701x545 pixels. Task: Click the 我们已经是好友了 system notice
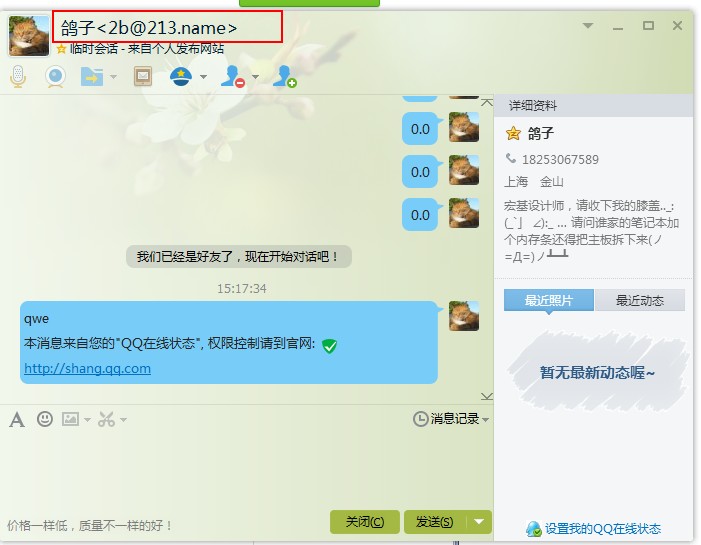(x=239, y=257)
